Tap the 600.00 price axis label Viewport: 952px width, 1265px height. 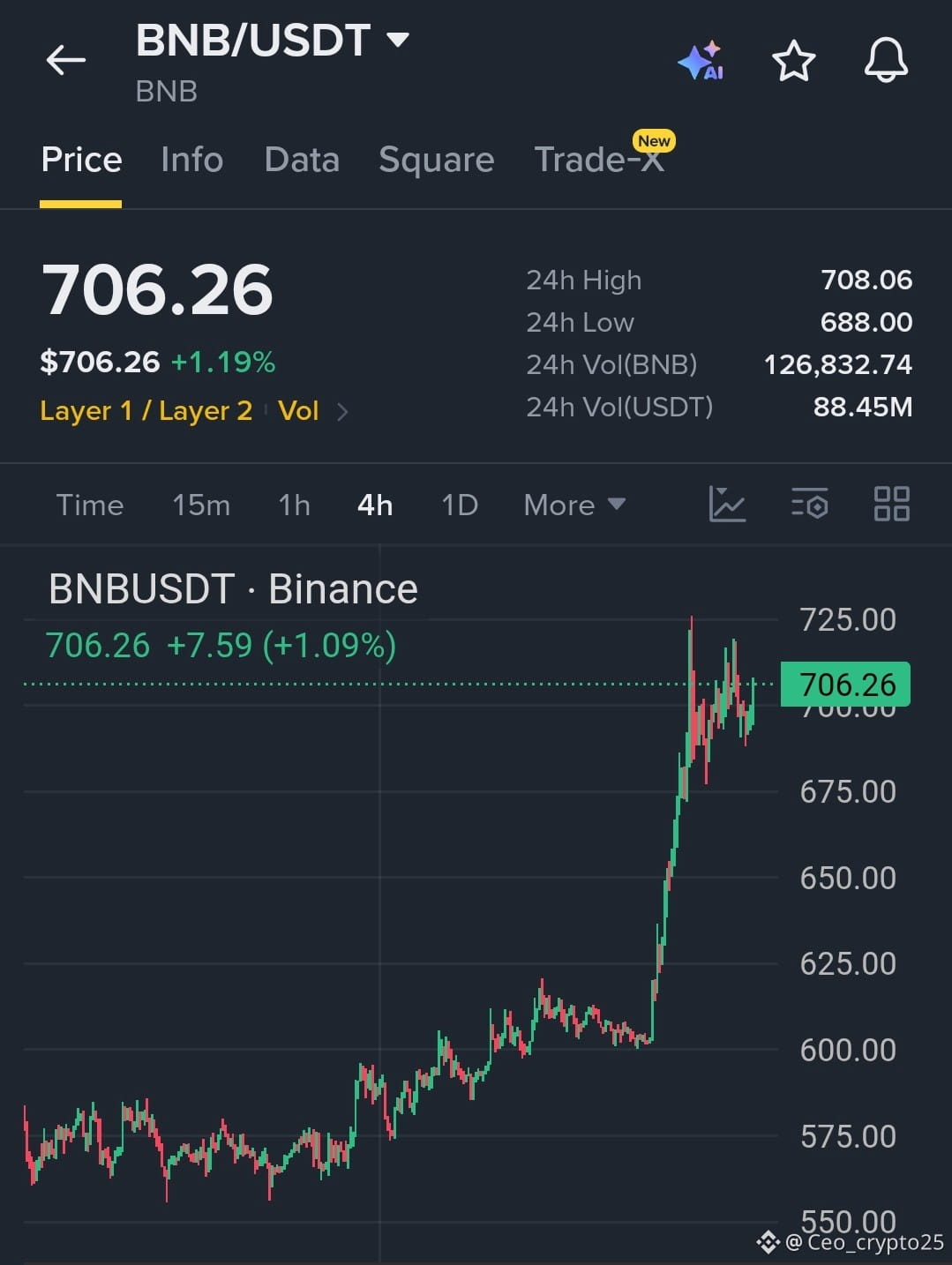[x=848, y=1051]
